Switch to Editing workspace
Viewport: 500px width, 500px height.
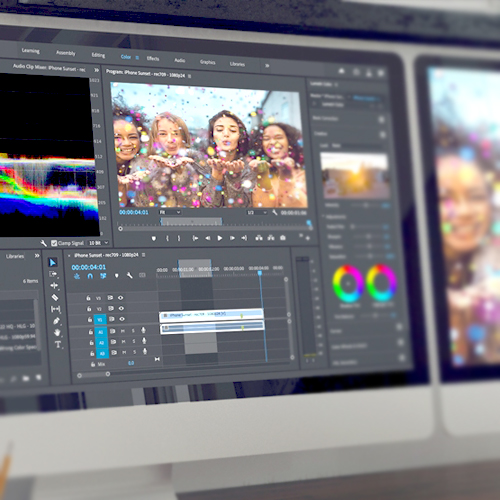coord(98,55)
